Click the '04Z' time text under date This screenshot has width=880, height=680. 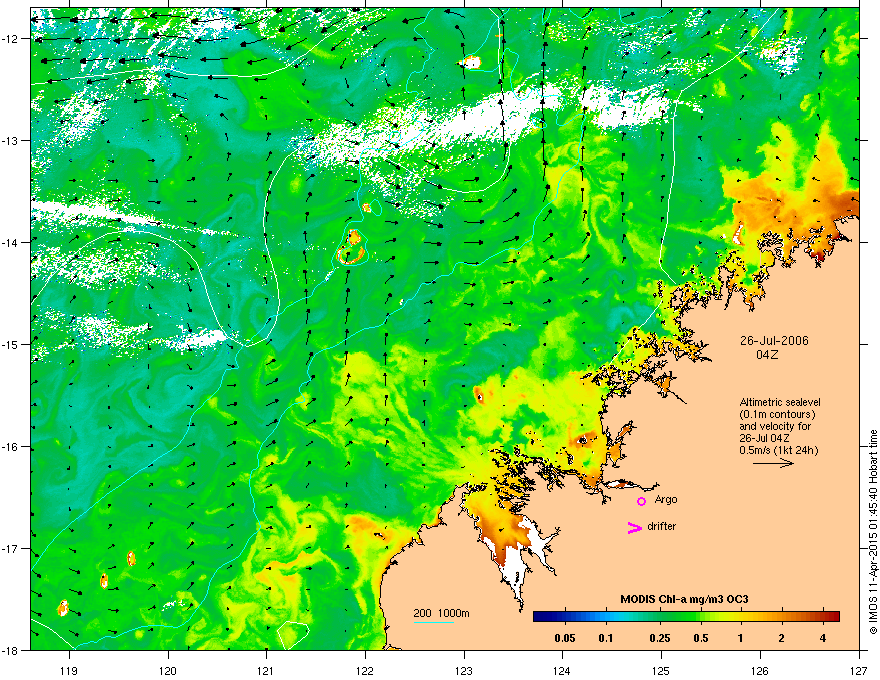tap(767, 355)
